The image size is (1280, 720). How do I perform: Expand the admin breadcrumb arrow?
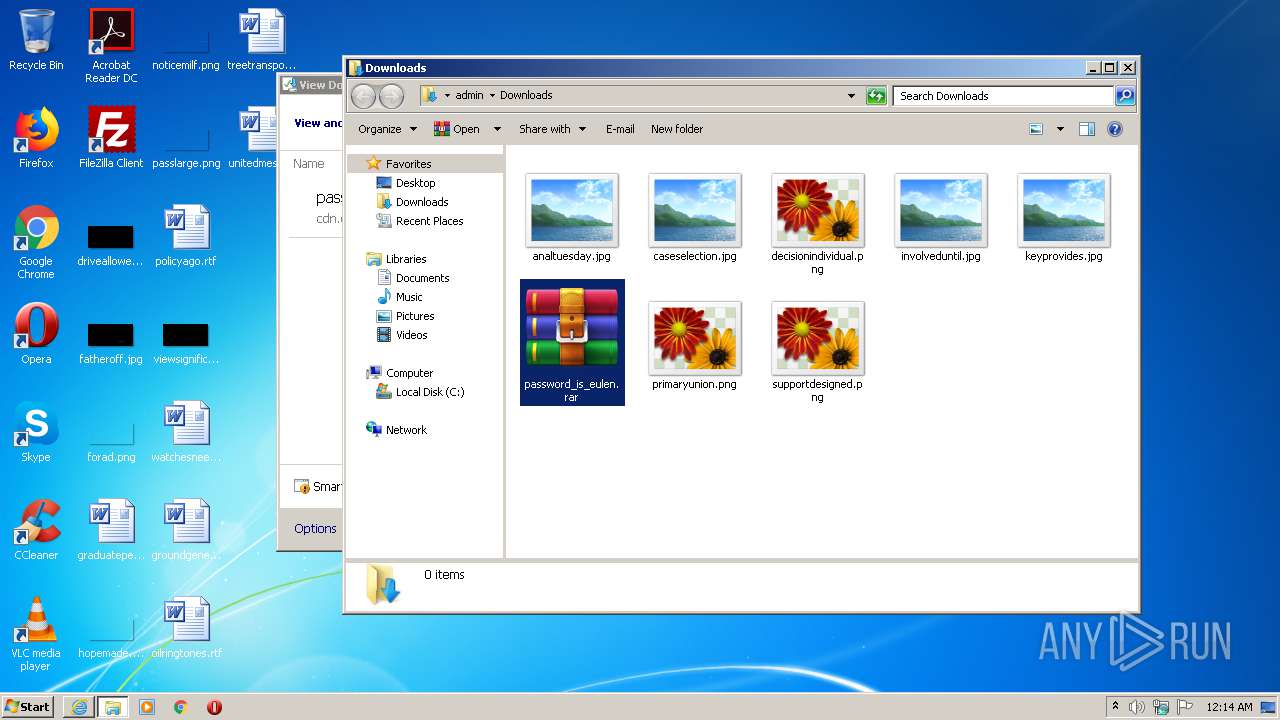[492, 96]
